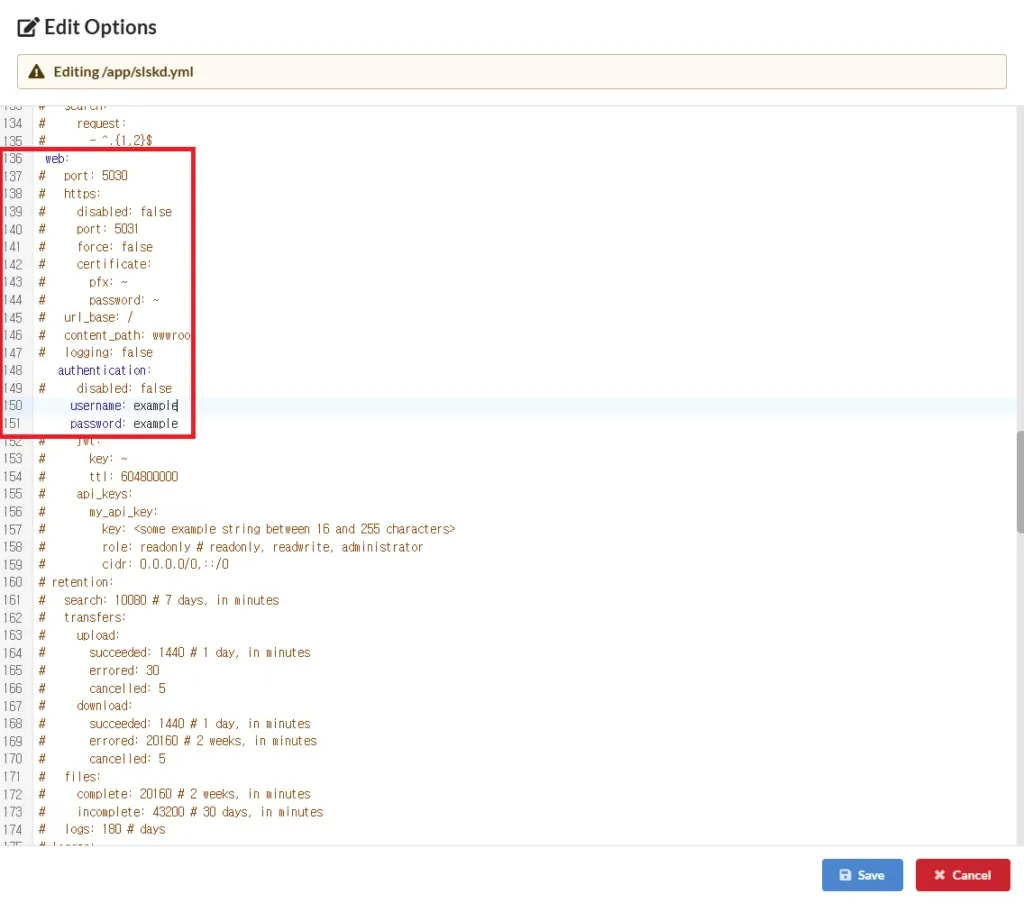Save changes to slskd.yml

(x=862, y=874)
